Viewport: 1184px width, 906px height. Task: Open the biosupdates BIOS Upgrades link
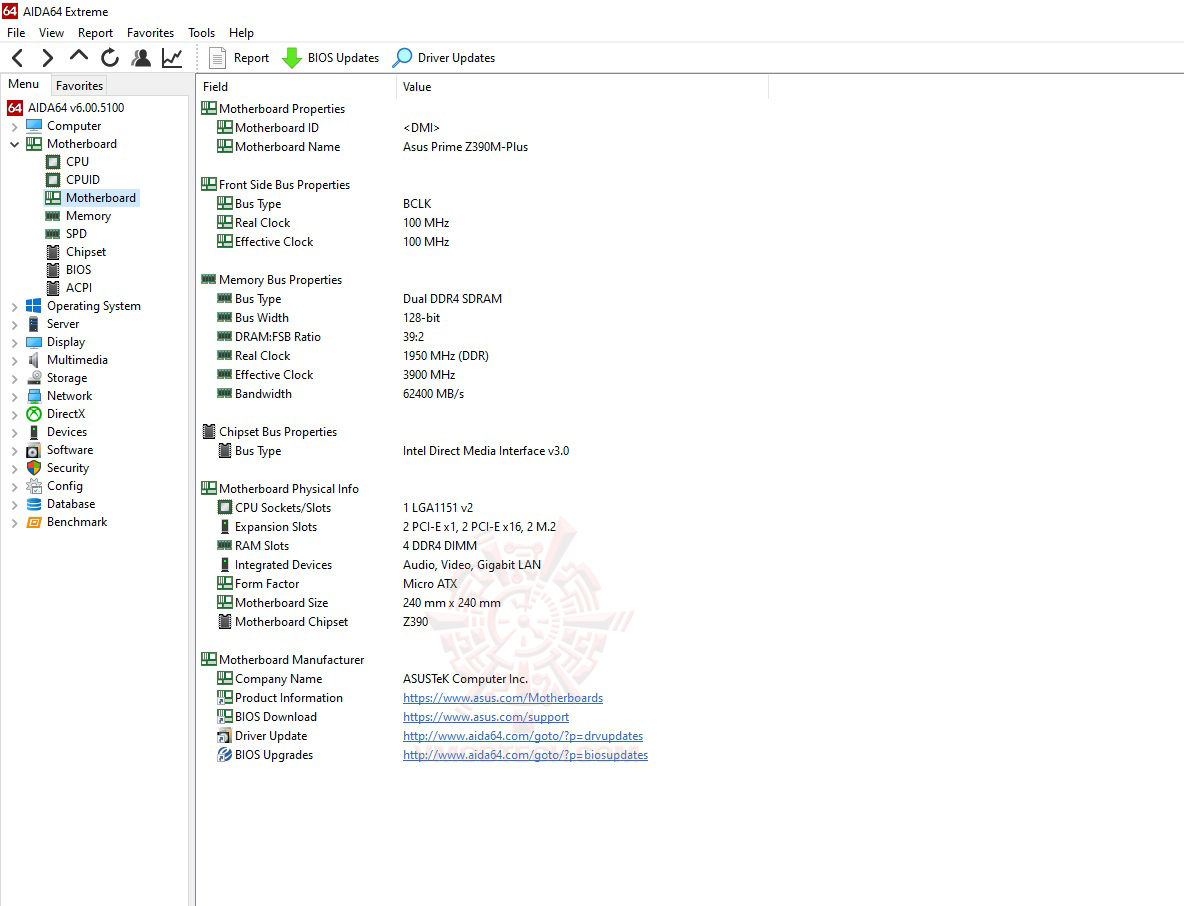525,754
